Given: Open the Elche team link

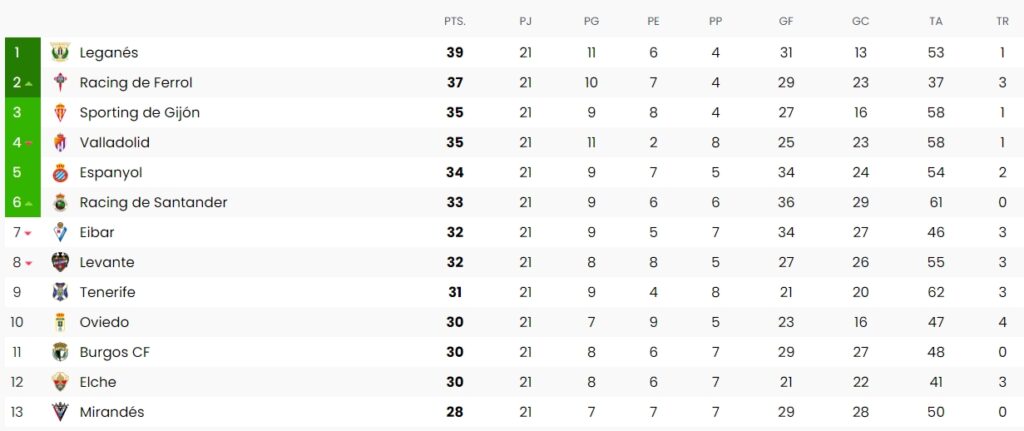Looking at the screenshot, I should 98,382.
